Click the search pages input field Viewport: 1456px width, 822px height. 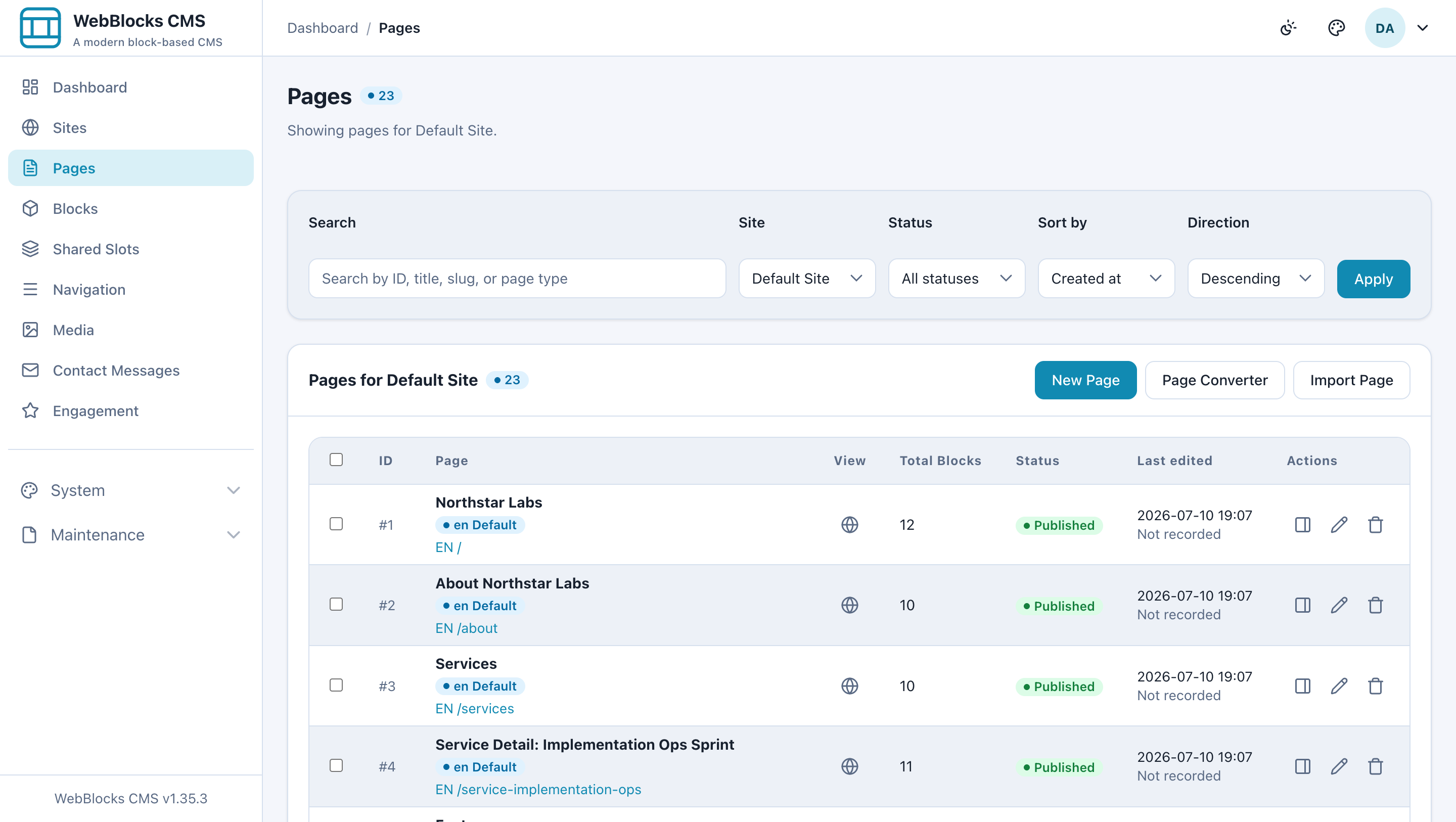pos(517,278)
